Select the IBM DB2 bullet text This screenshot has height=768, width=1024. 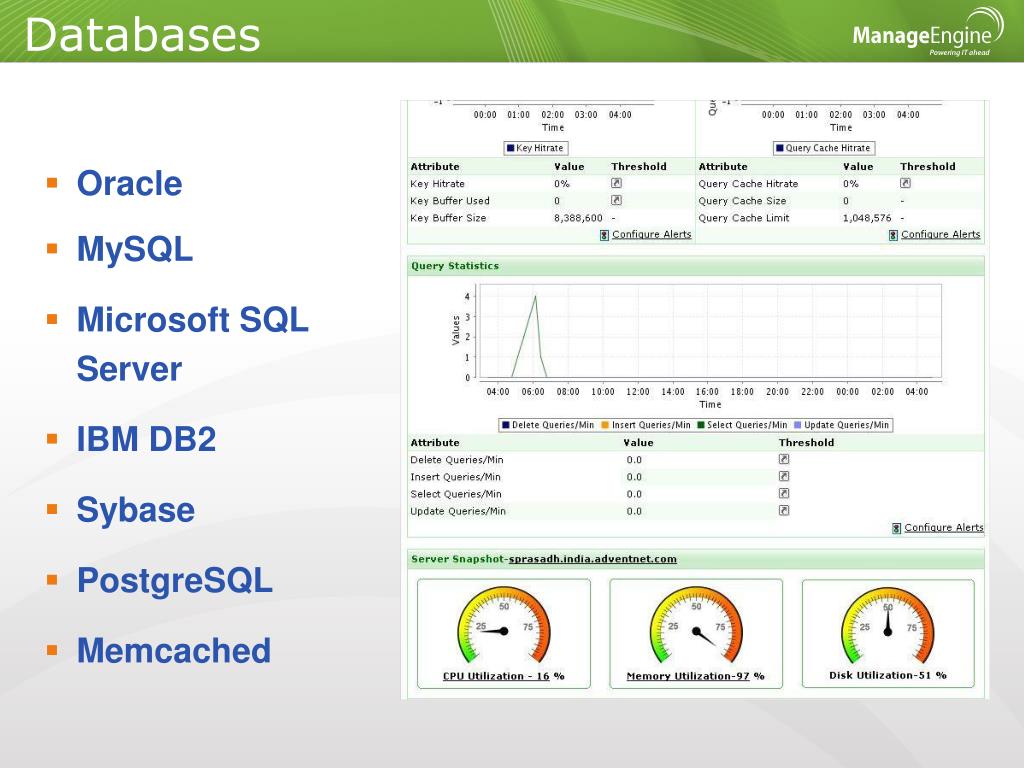(146, 438)
